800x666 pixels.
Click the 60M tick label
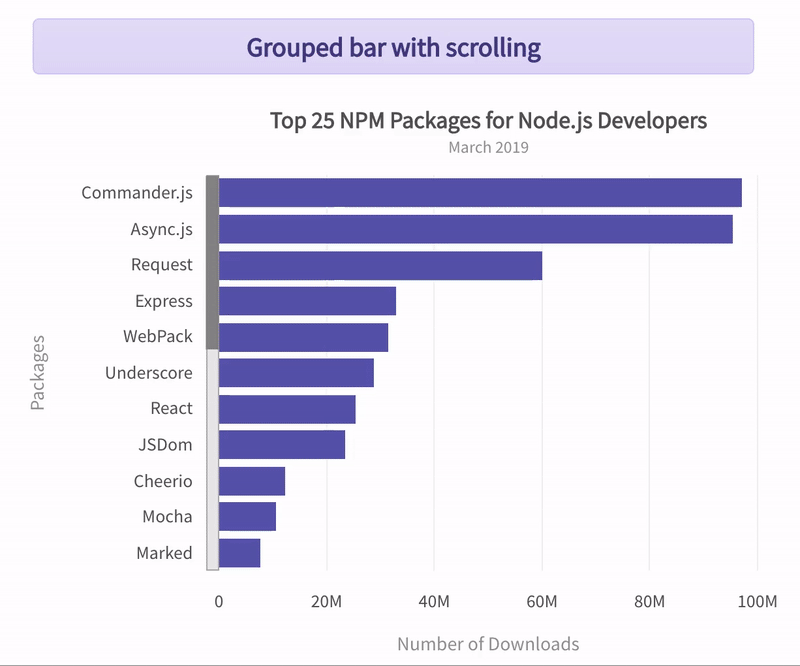click(x=541, y=601)
